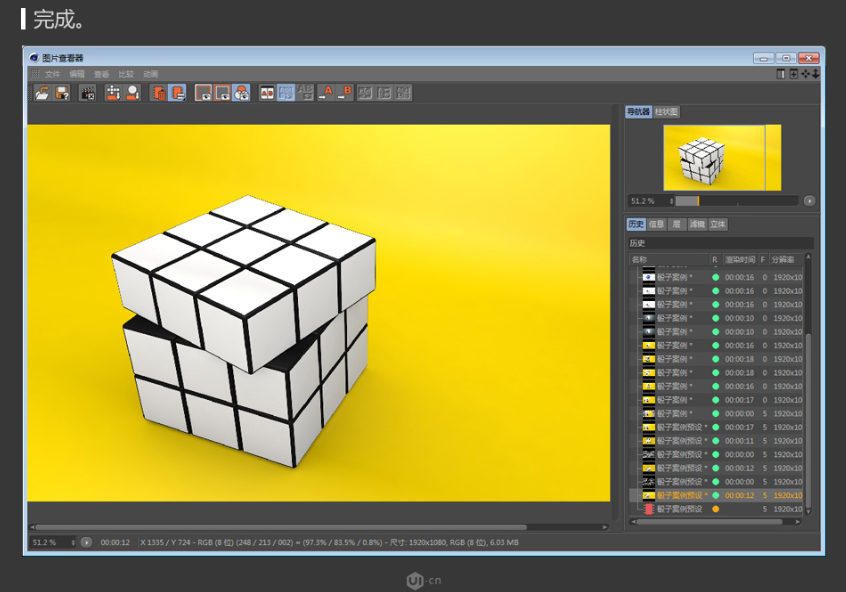Open the status bar 51.2% zoom dropdown
Viewport: 846px width, 592px height.
coord(52,542)
